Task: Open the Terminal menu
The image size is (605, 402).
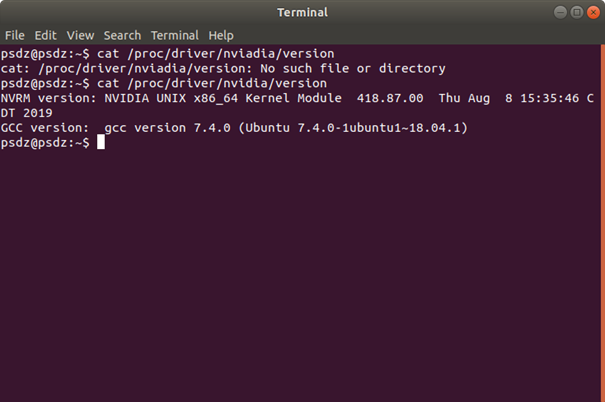Action: (175, 35)
